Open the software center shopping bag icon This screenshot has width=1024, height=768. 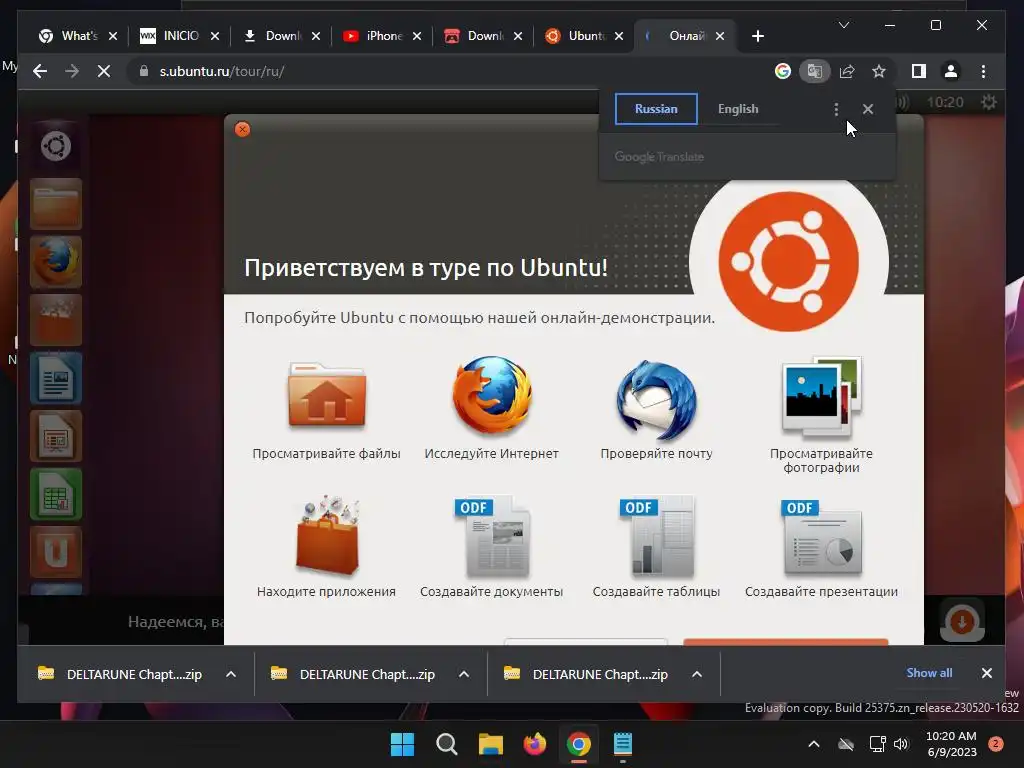click(x=327, y=536)
